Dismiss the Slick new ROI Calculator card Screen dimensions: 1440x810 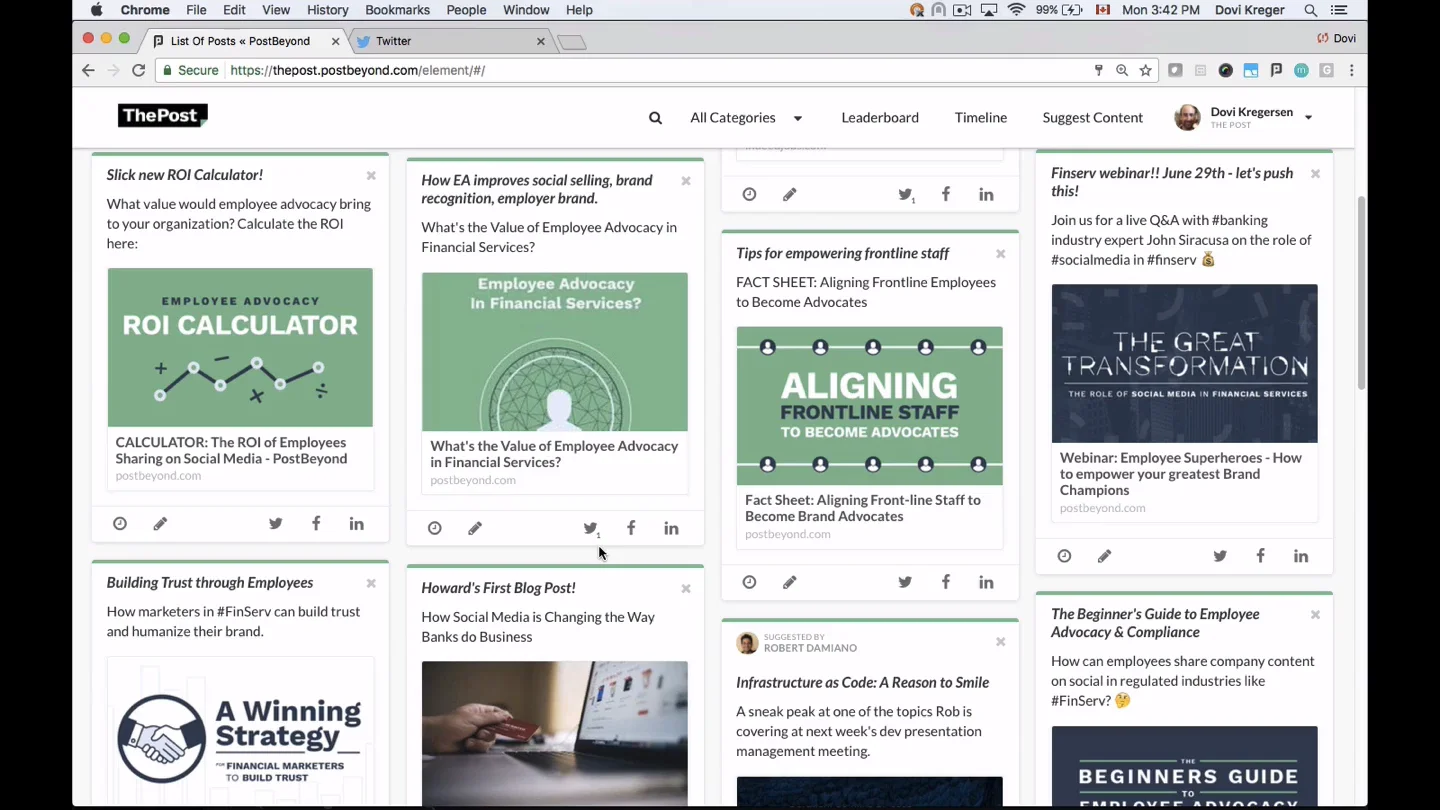point(371,176)
